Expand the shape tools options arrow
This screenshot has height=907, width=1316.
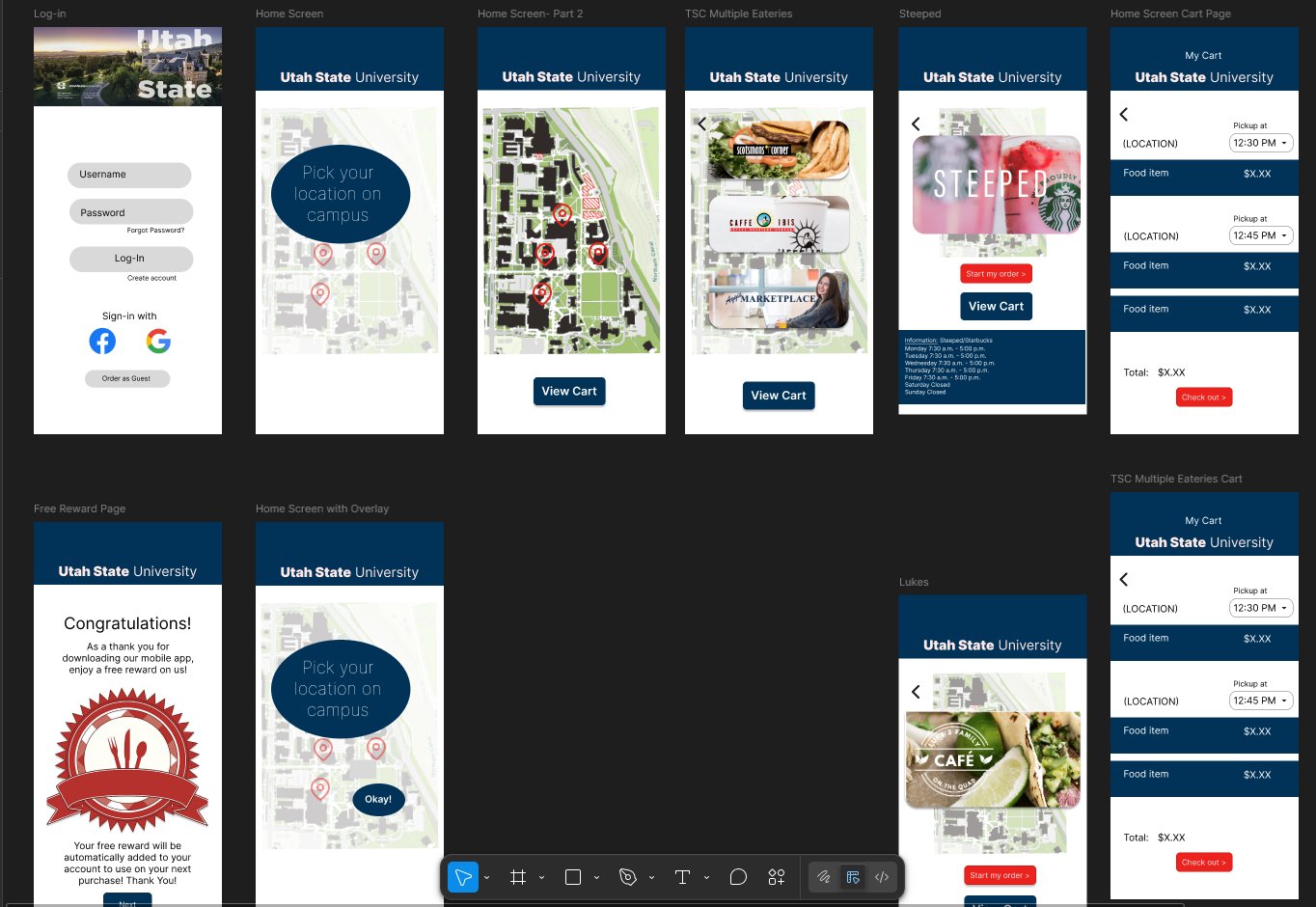point(596,878)
